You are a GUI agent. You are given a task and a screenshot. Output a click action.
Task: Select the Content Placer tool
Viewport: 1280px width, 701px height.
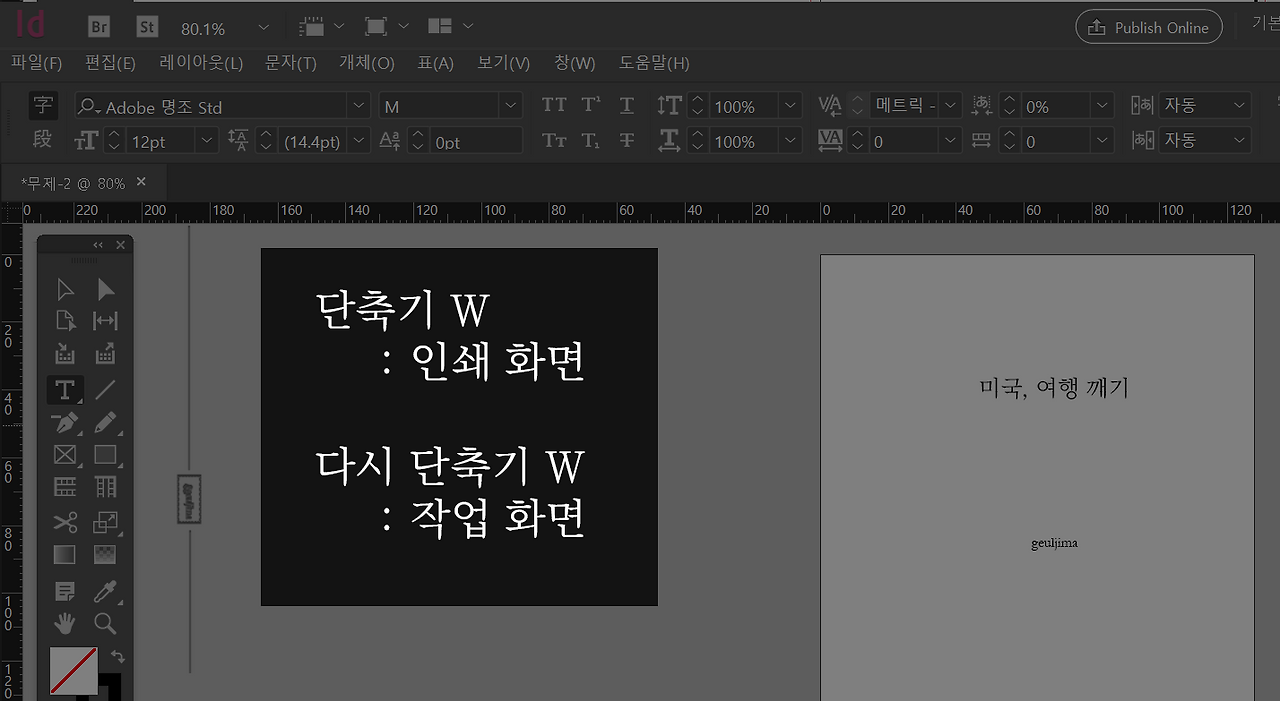[x=105, y=353]
